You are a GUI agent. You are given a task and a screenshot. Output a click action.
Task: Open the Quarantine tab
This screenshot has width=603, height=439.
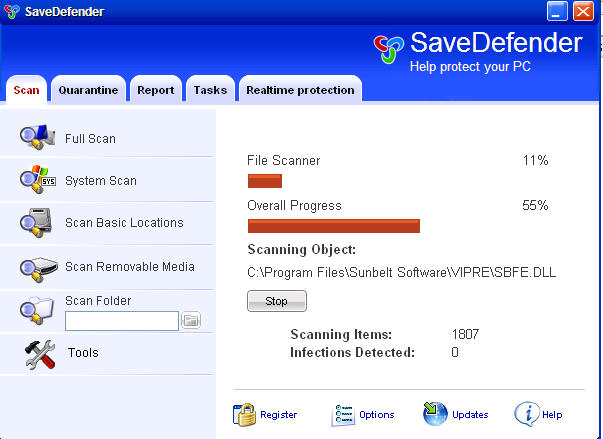pos(88,90)
